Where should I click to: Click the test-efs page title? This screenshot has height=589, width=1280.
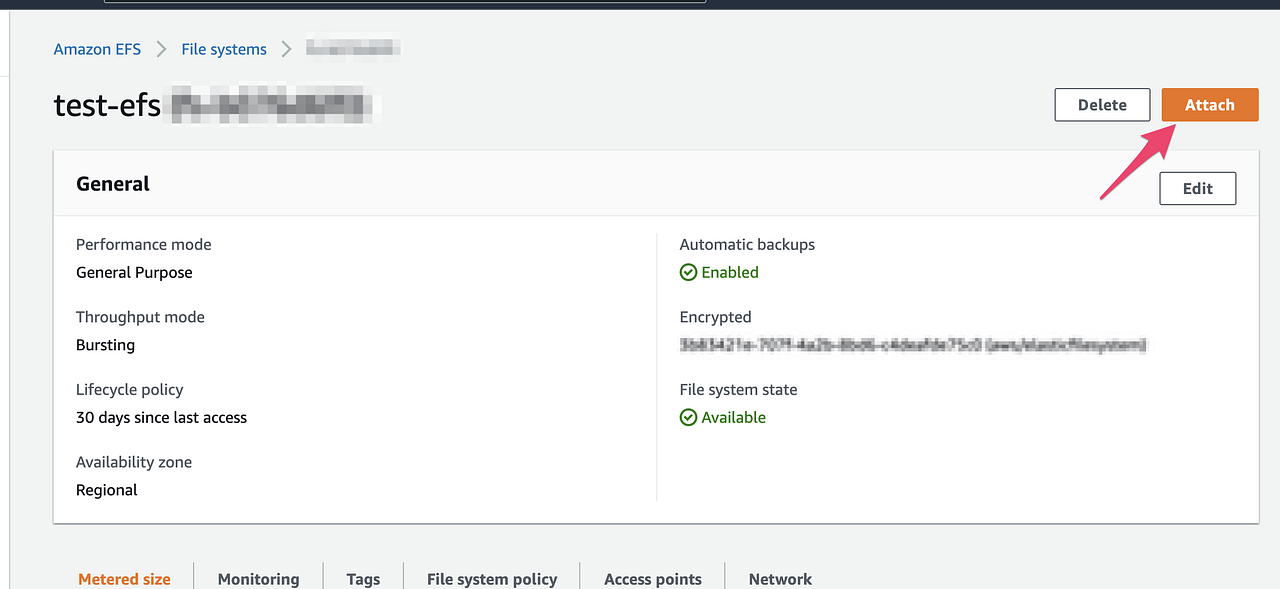tap(106, 105)
